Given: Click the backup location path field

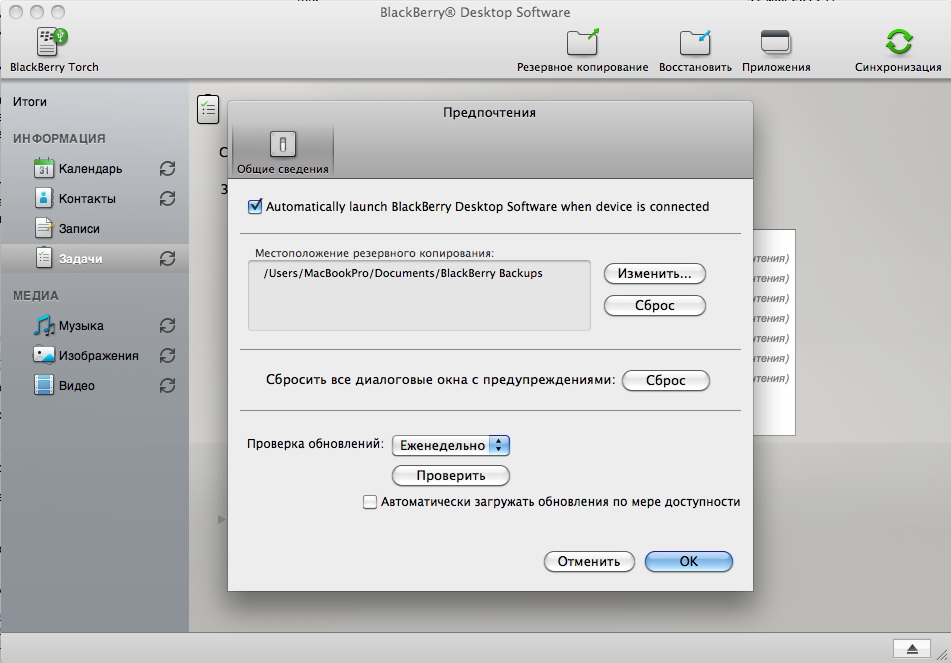Looking at the screenshot, I should (x=419, y=295).
